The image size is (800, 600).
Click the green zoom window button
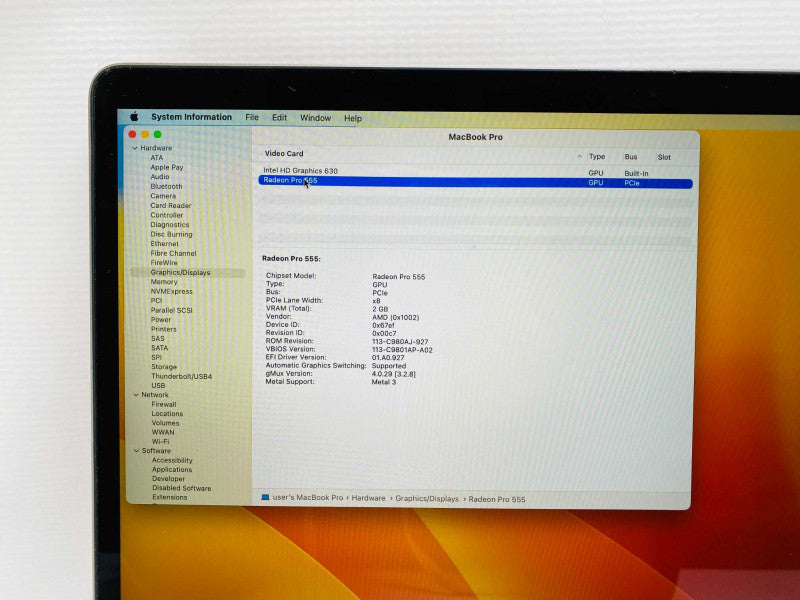(158, 134)
